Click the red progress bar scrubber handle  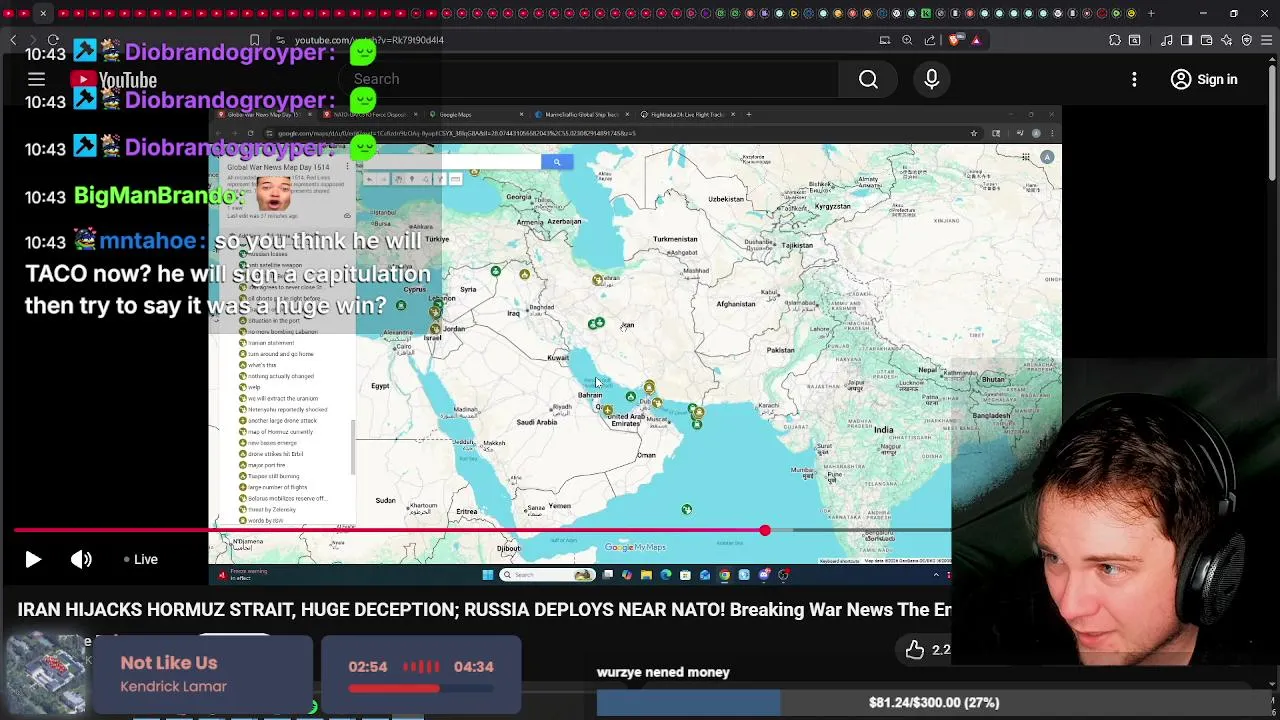point(765,531)
